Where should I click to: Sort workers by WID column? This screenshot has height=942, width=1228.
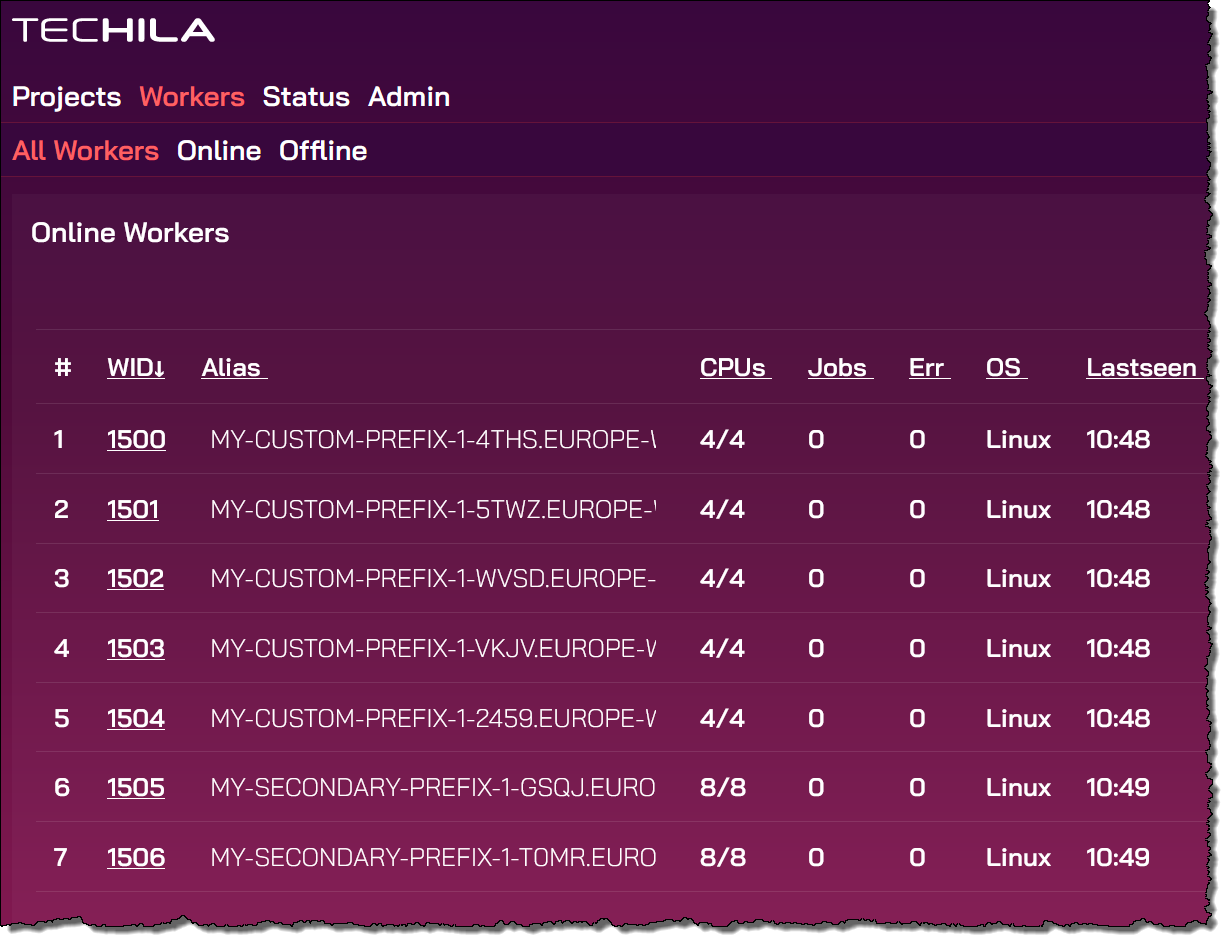[x=136, y=368]
